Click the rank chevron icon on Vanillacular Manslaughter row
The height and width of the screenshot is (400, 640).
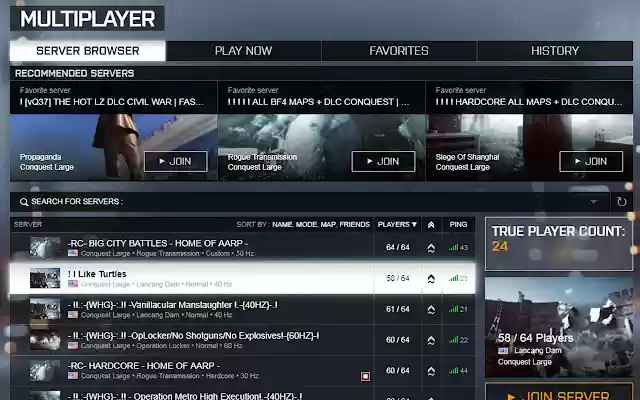click(x=431, y=309)
